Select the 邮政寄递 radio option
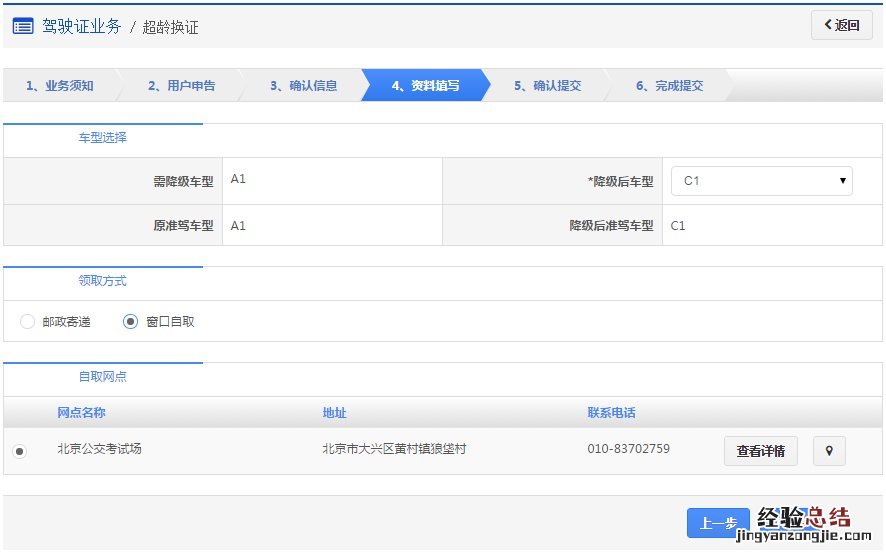This screenshot has height=554, width=886. (x=28, y=322)
